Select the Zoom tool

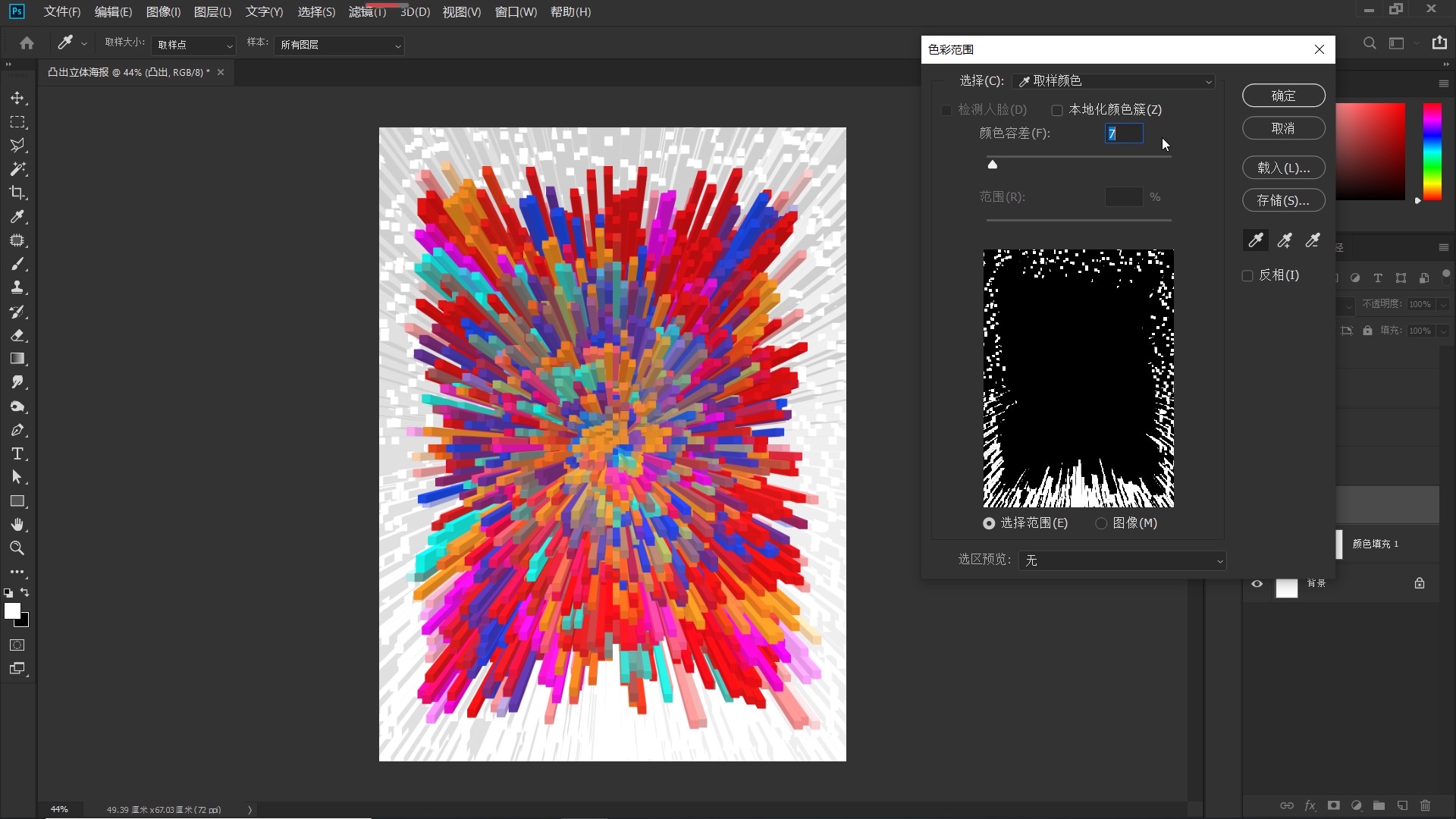point(17,548)
